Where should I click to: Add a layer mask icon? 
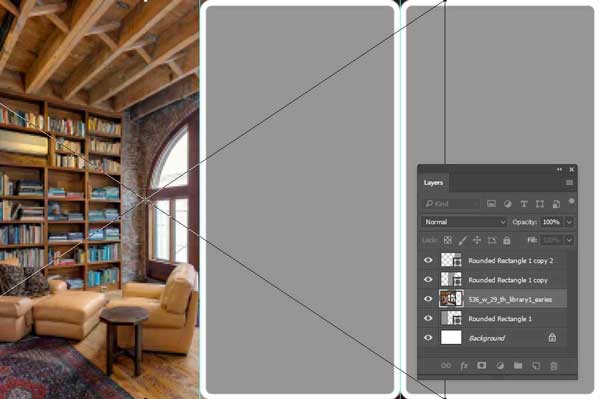pyautogui.click(x=482, y=366)
